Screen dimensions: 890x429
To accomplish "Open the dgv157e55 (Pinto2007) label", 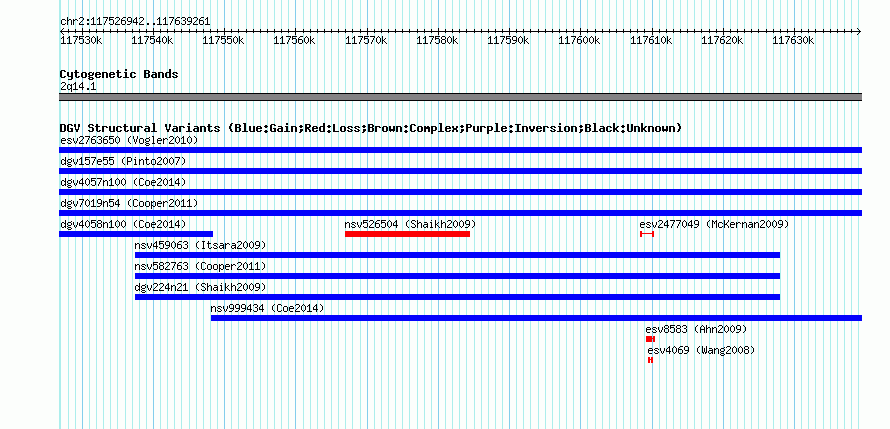I will pos(123,161).
